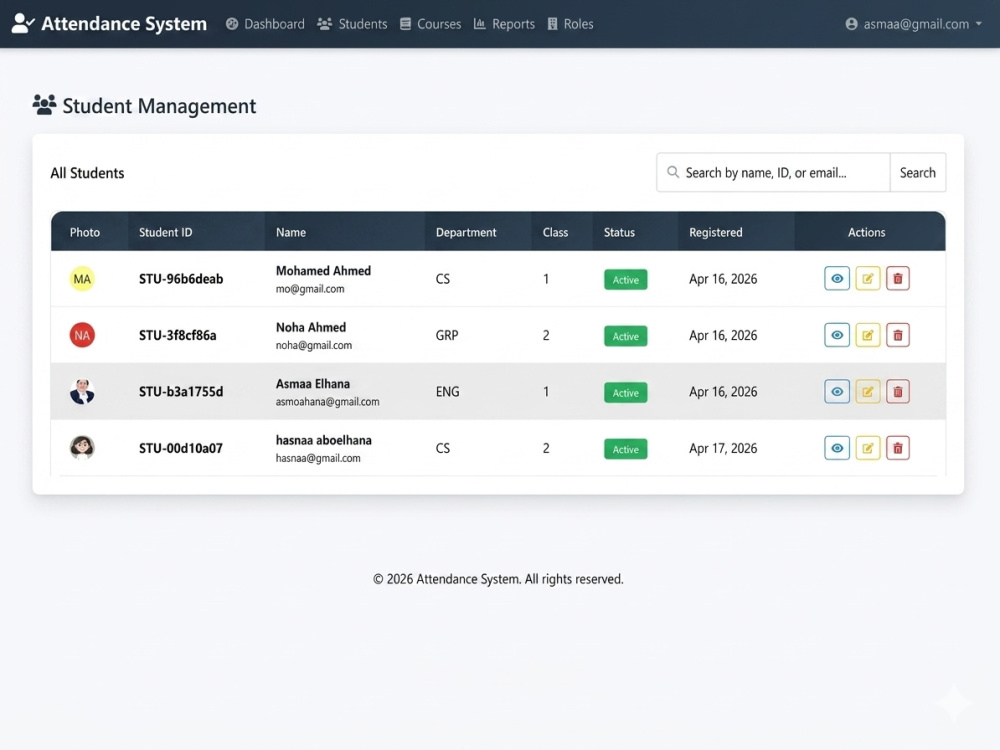Click the NA avatar of Noha Ahmed
The width and height of the screenshot is (1000, 750).
pos(82,335)
